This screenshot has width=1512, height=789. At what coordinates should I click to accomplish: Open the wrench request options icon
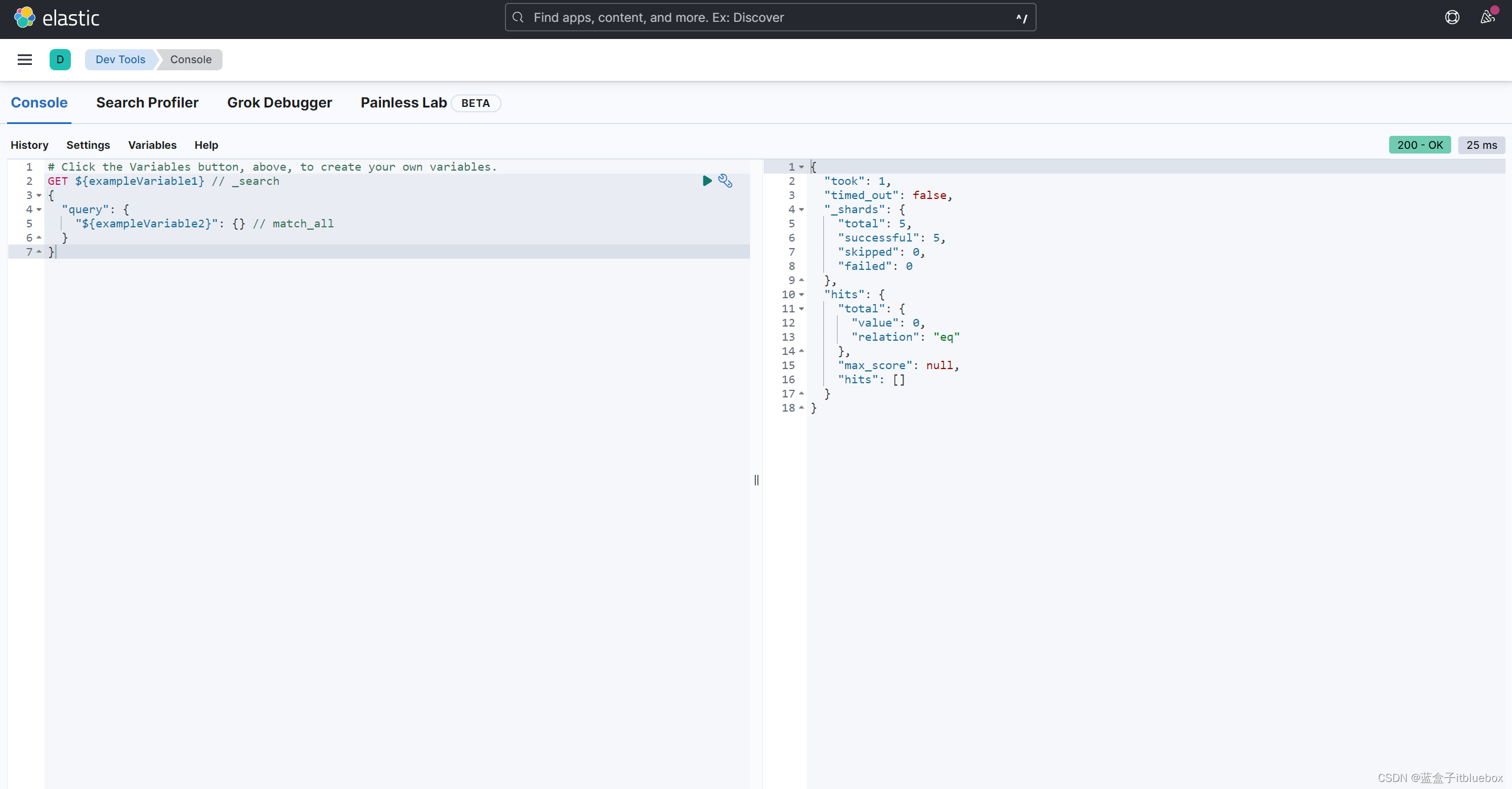click(725, 181)
